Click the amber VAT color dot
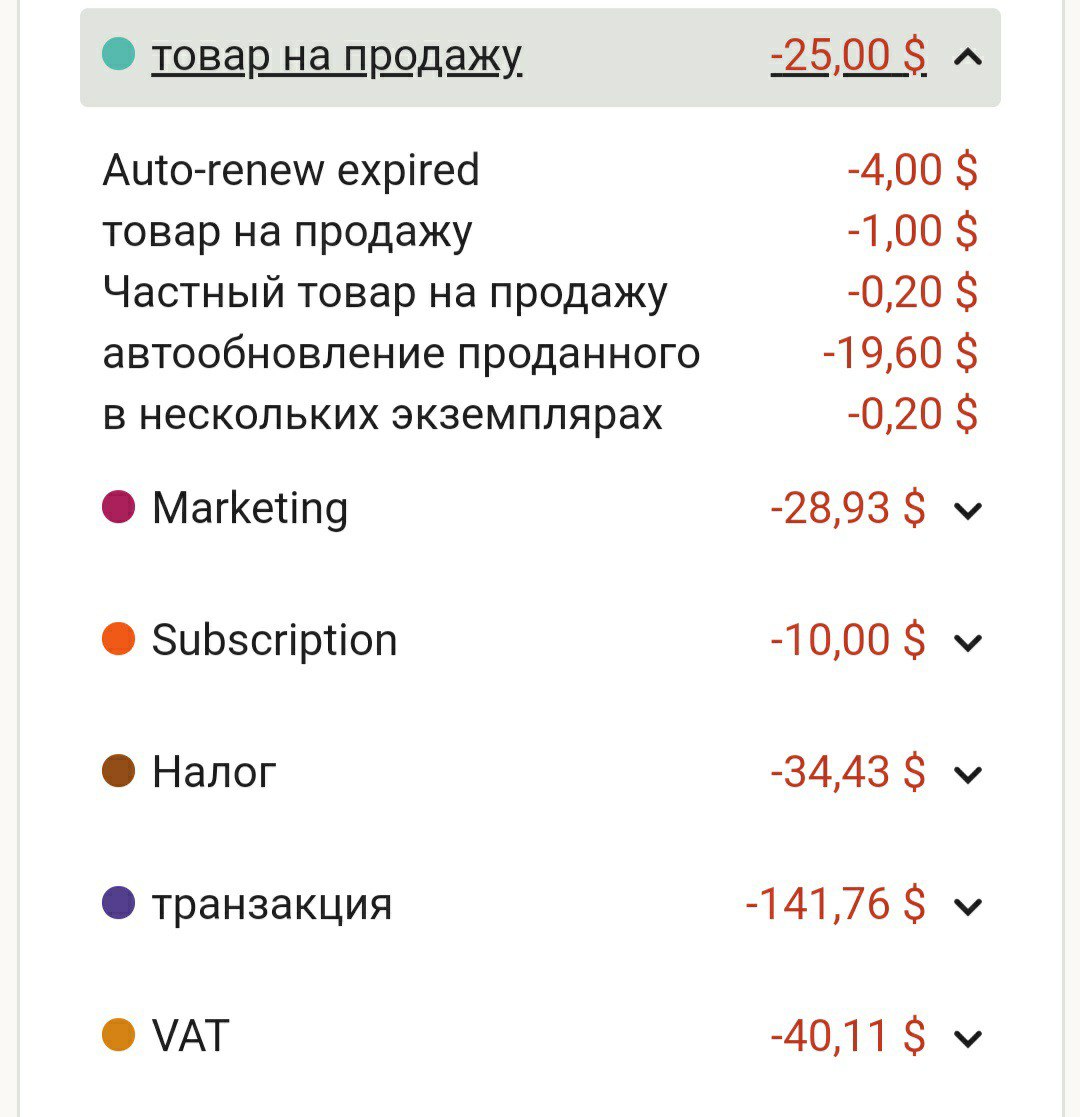The height and width of the screenshot is (1117, 1080). (x=118, y=1035)
